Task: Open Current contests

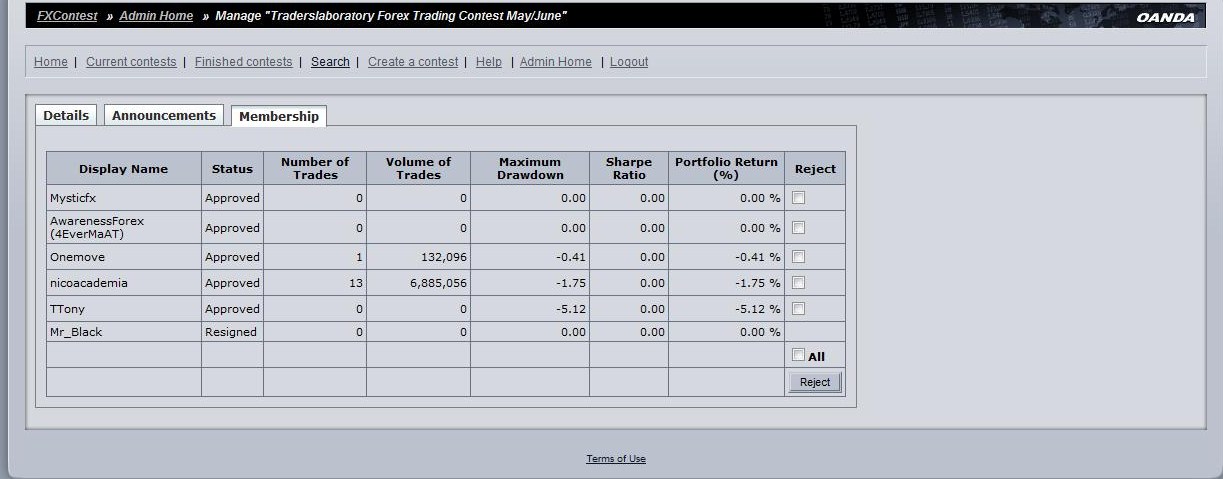Action: 131,62
